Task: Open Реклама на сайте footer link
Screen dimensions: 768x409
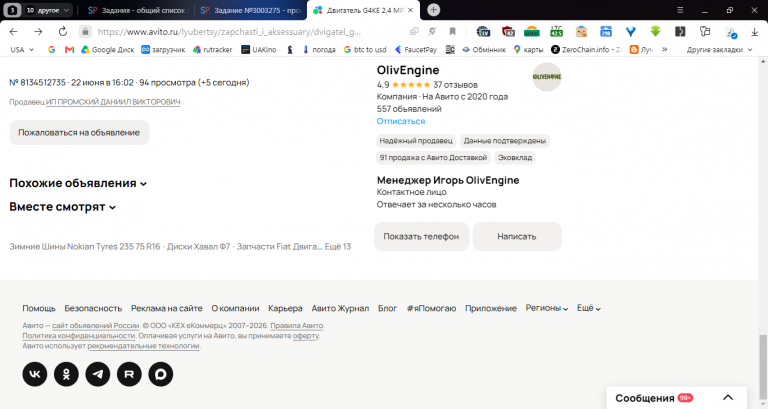Action: click(x=167, y=308)
